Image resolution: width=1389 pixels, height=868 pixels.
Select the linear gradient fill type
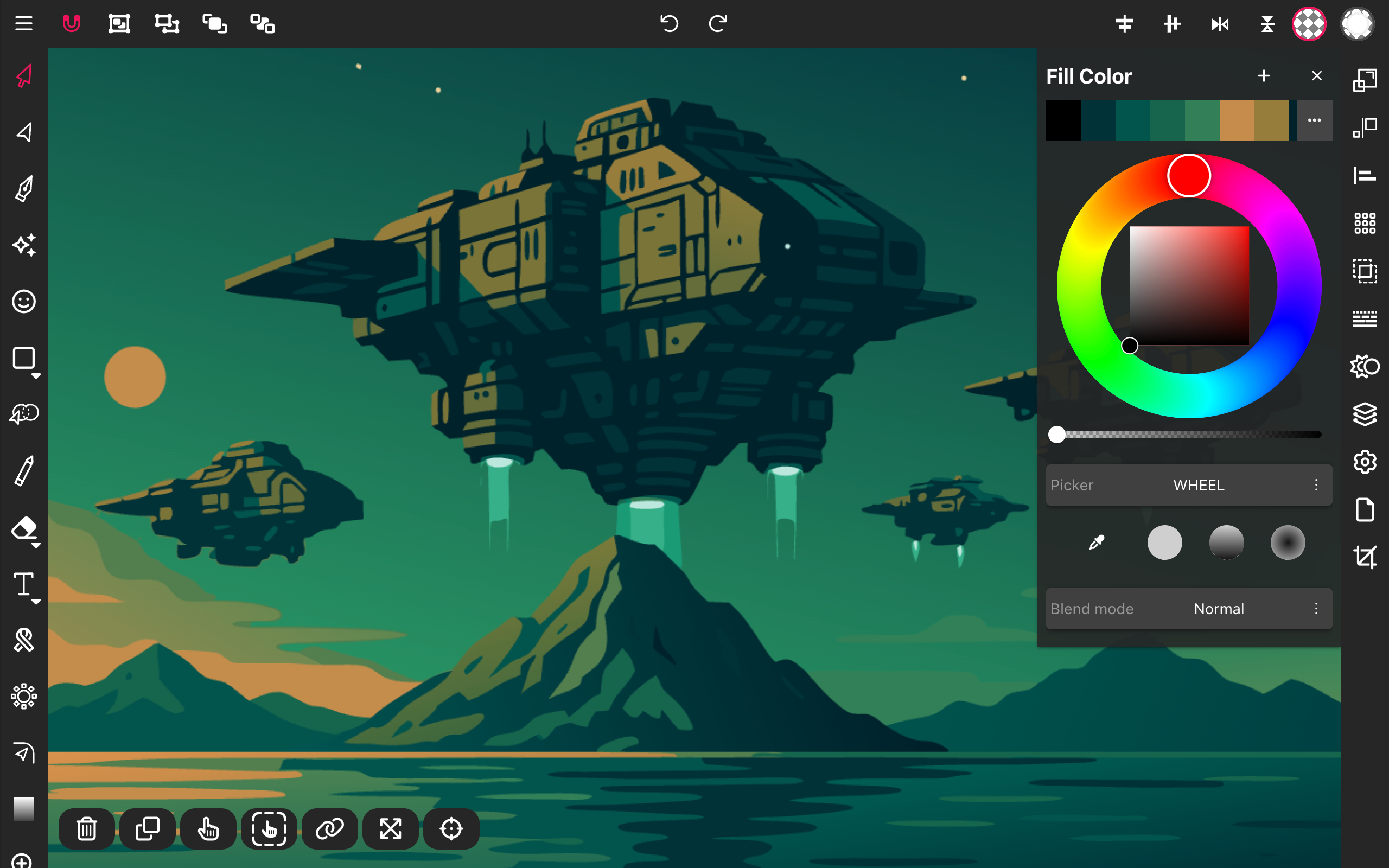pyautogui.click(x=1226, y=542)
